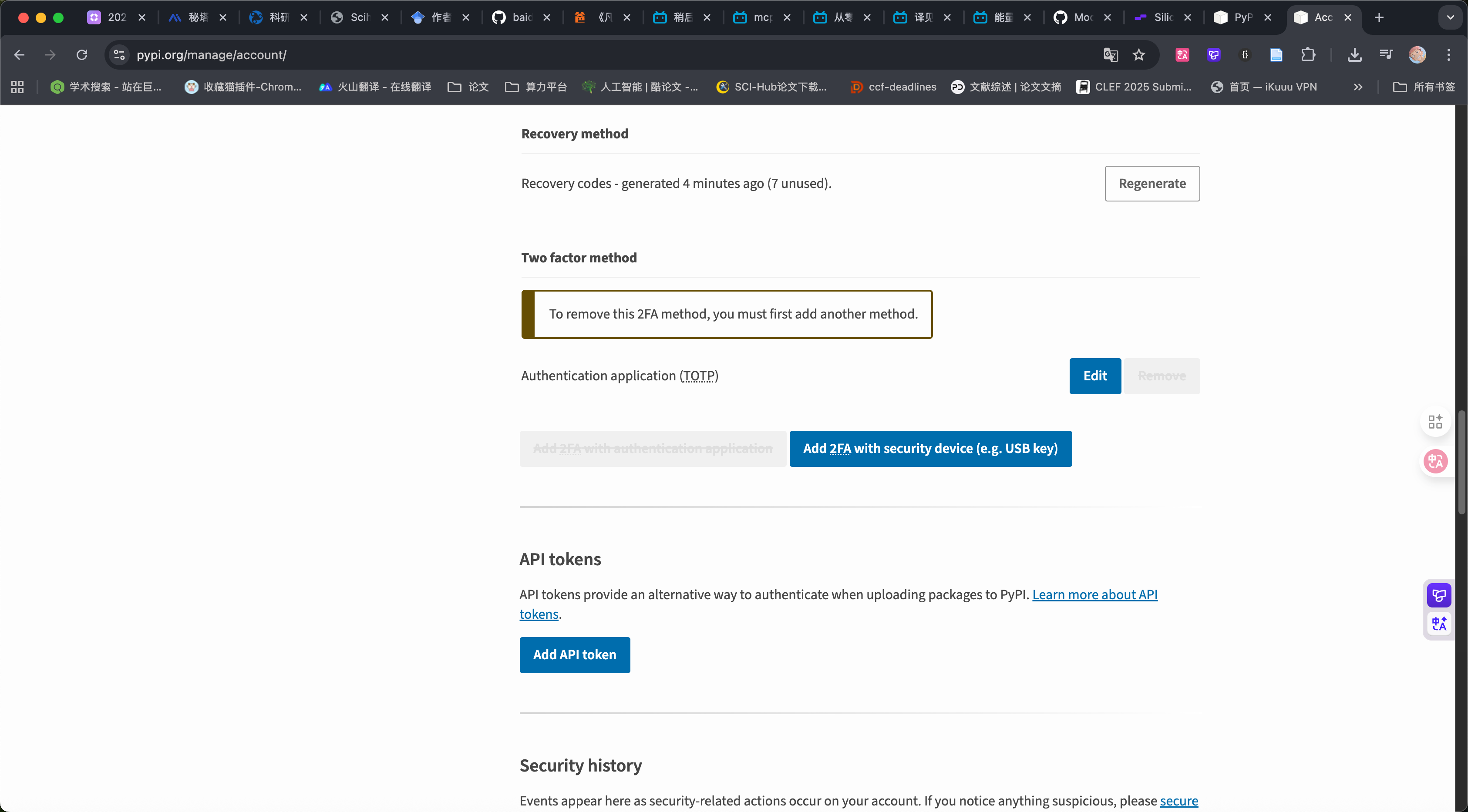The height and width of the screenshot is (812, 1468).
Task: Open 首页 — iKuuu VPN bookmark
Action: pos(1264,87)
